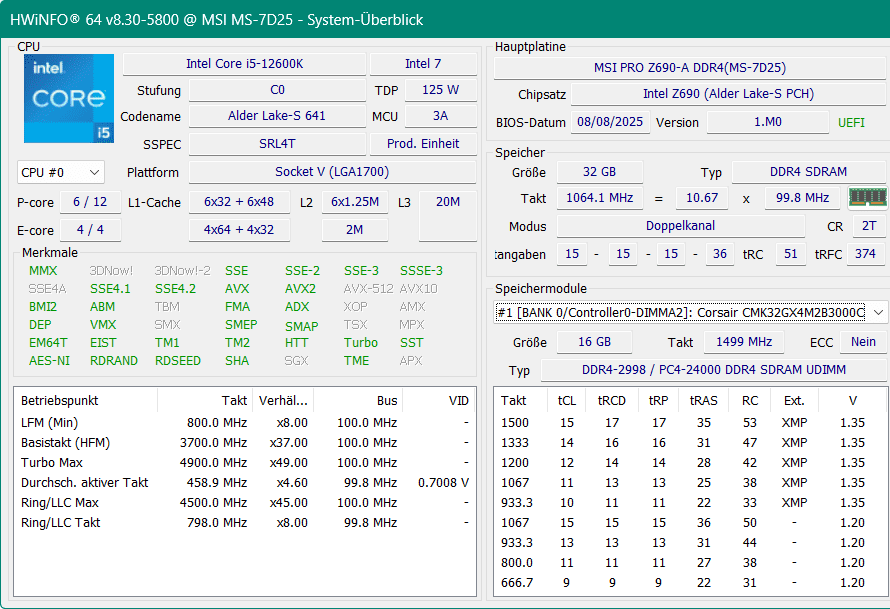Click the Doppelkanal memory mode field
The width and height of the screenshot is (890, 609).
point(680,226)
